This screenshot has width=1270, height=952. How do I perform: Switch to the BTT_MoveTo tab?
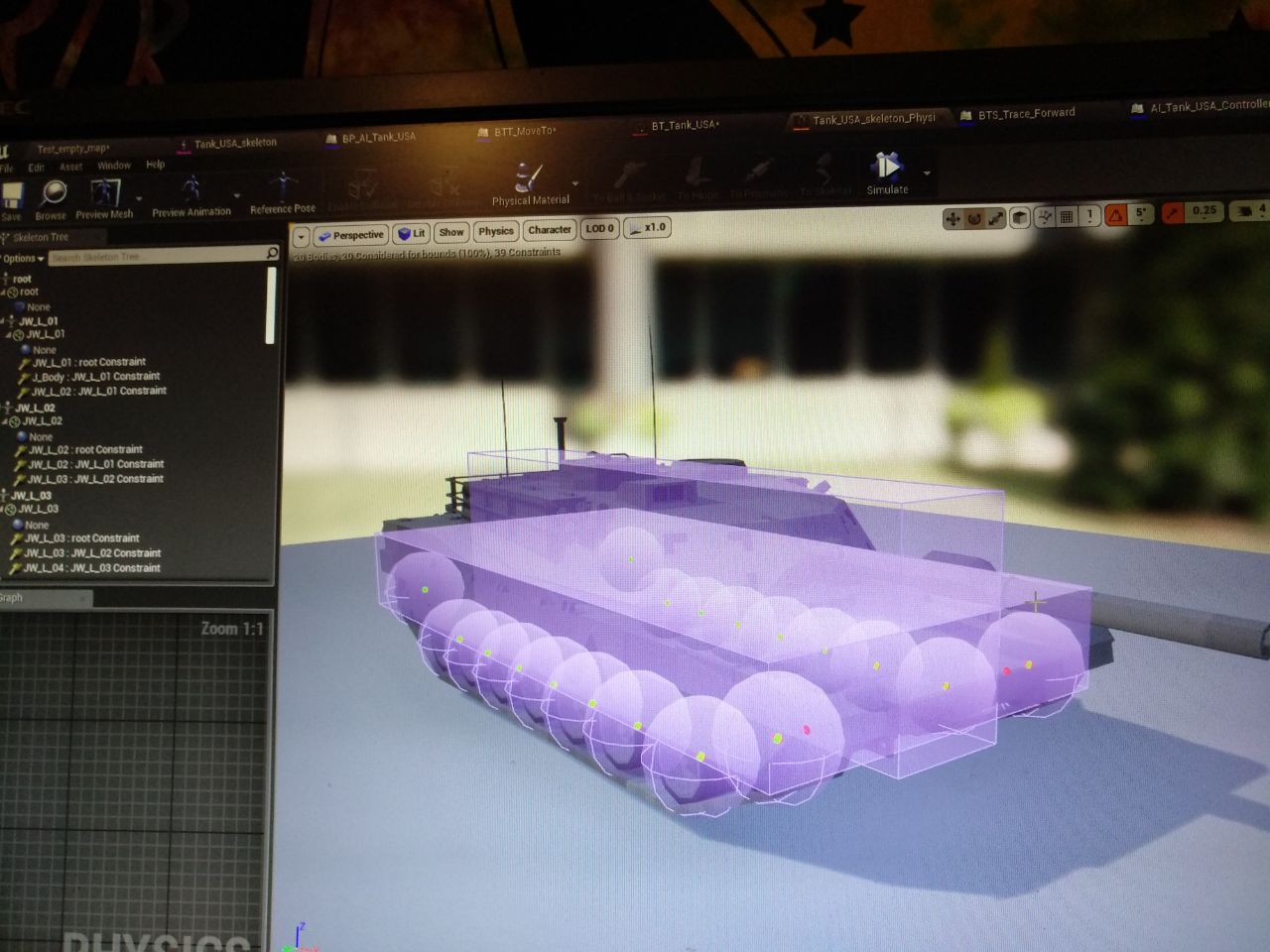(518, 132)
